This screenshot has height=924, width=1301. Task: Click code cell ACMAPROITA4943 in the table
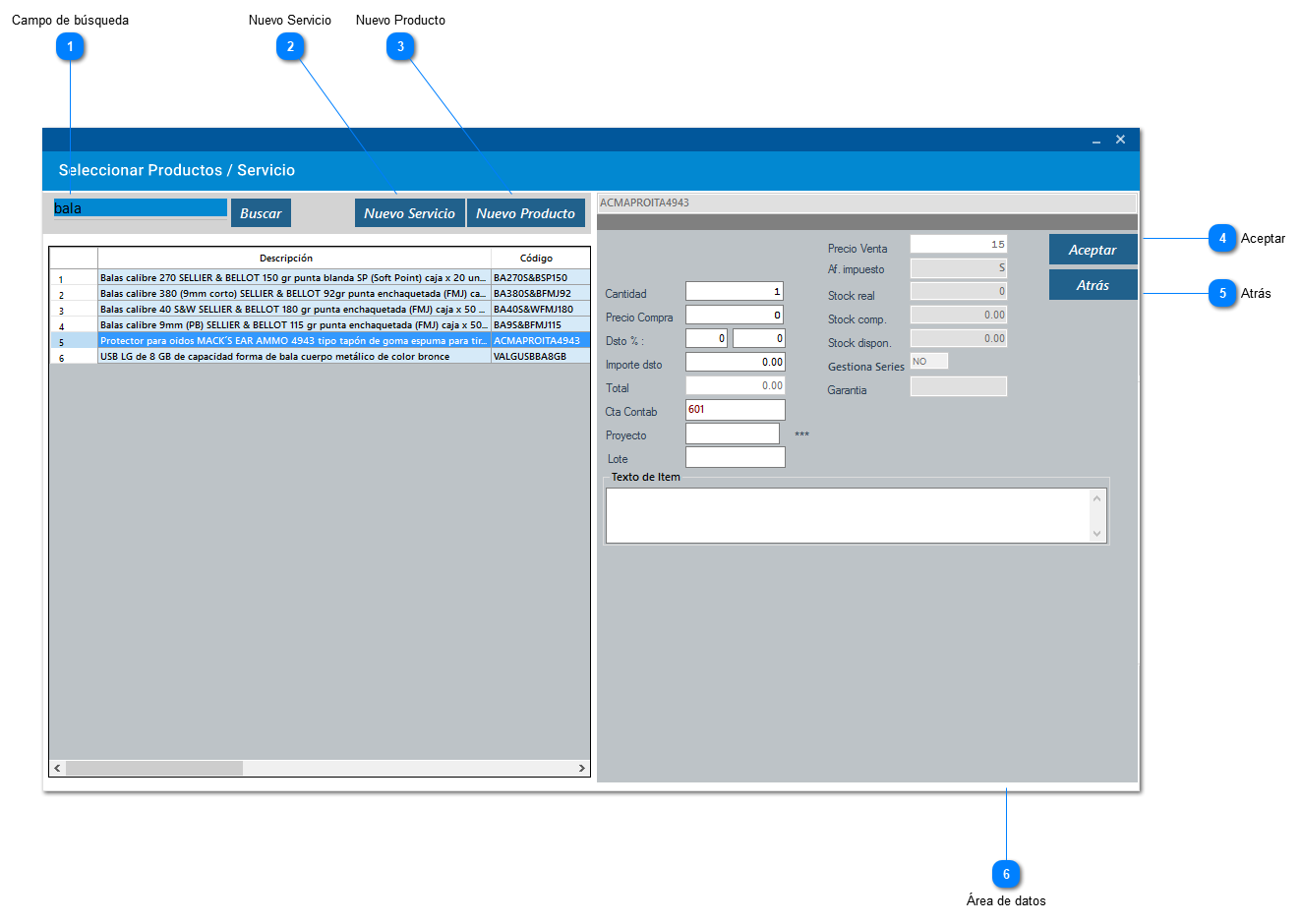(541, 340)
